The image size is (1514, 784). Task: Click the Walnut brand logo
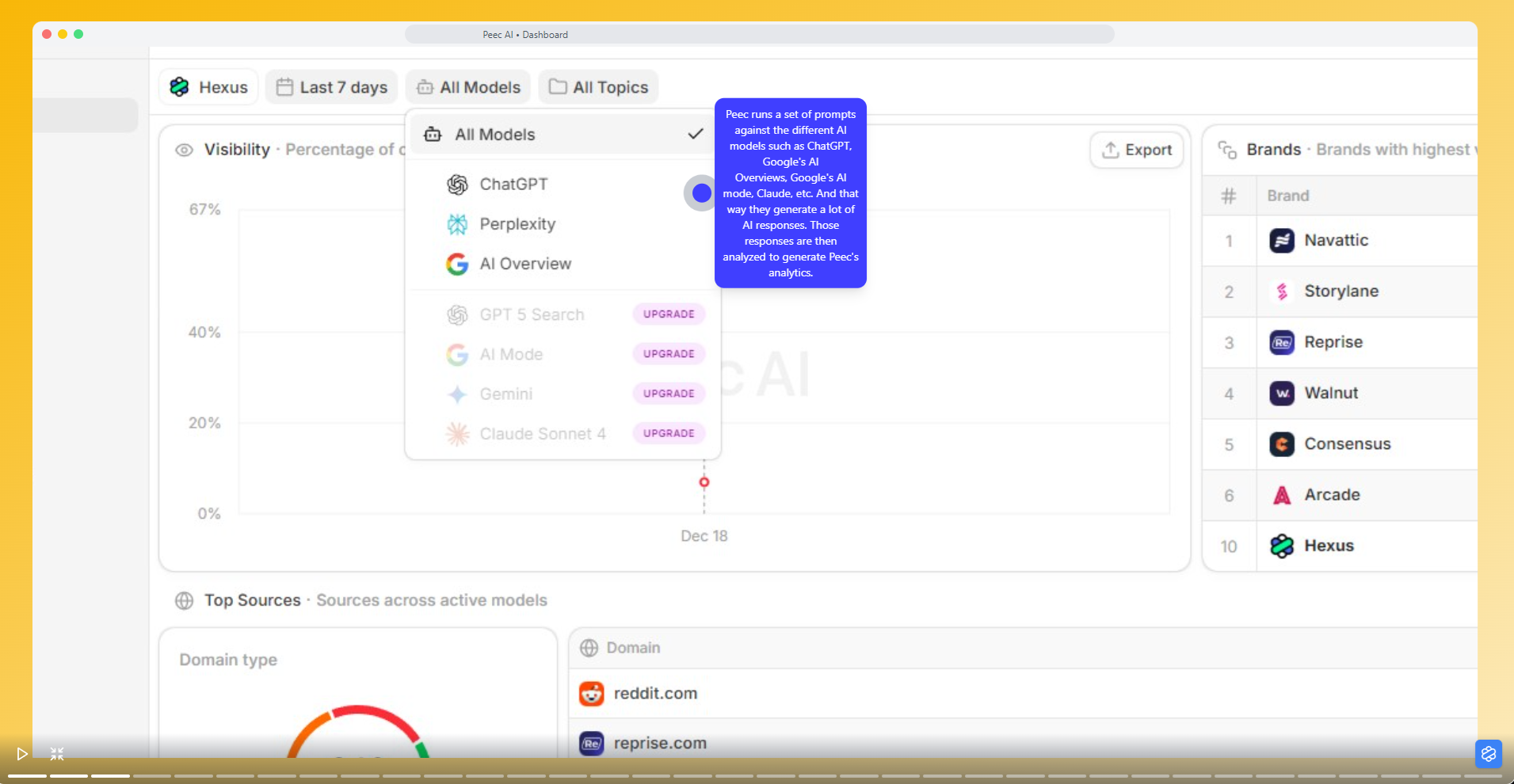[x=1282, y=393]
